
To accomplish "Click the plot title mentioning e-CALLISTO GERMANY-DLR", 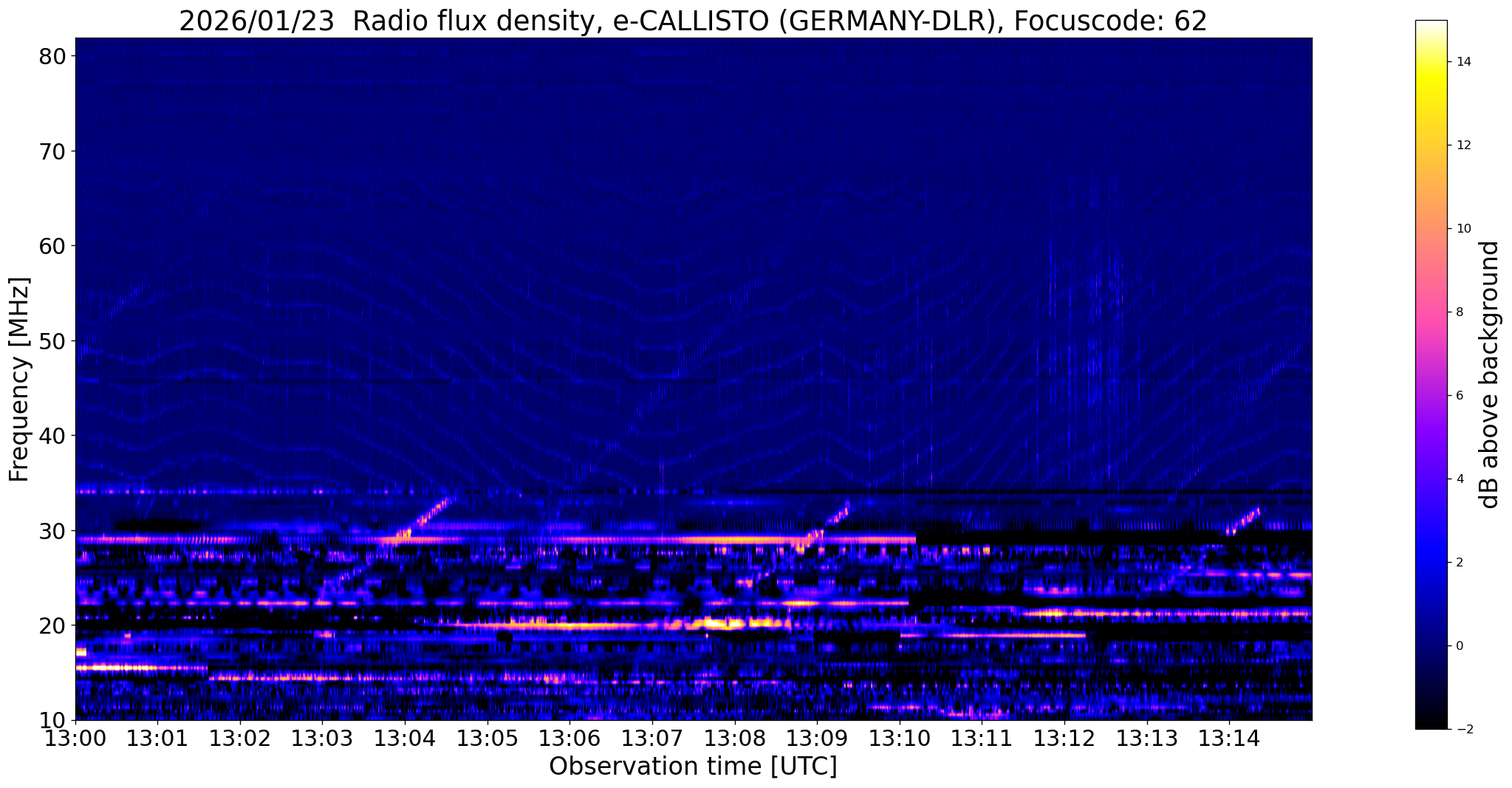I will 693,21.
